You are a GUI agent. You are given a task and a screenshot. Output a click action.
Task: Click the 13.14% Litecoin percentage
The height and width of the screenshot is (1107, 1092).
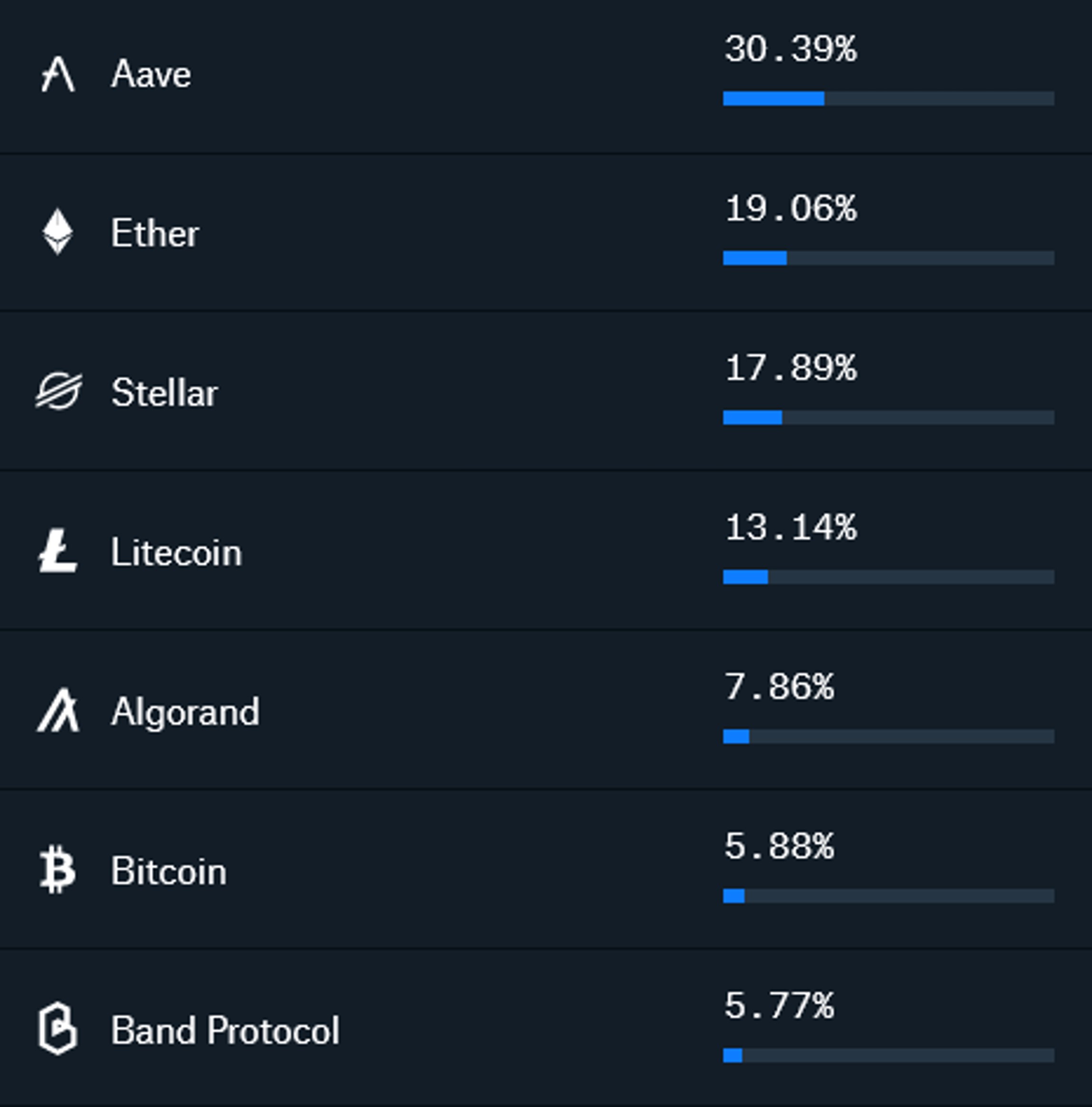[x=791, y=527]
